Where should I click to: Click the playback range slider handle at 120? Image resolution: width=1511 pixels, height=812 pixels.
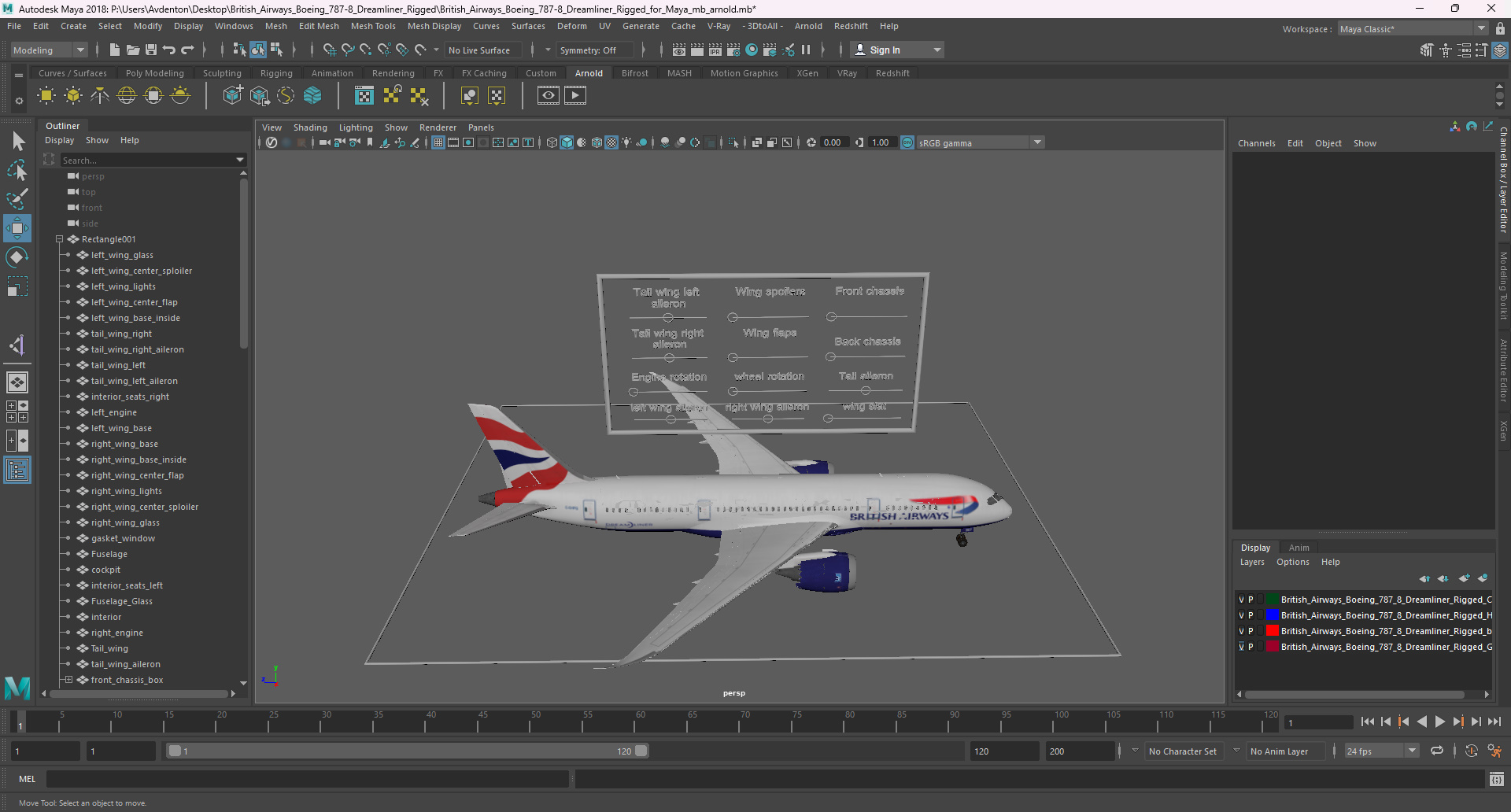(x=641, y=751)
